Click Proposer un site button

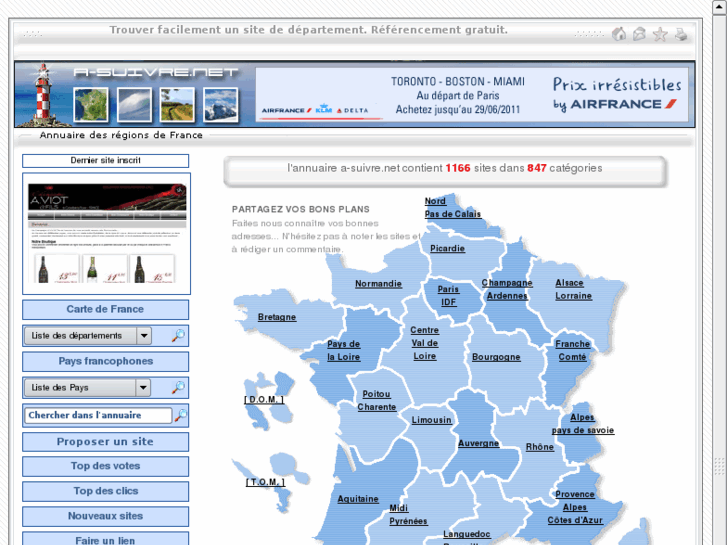tap(106, 442)
